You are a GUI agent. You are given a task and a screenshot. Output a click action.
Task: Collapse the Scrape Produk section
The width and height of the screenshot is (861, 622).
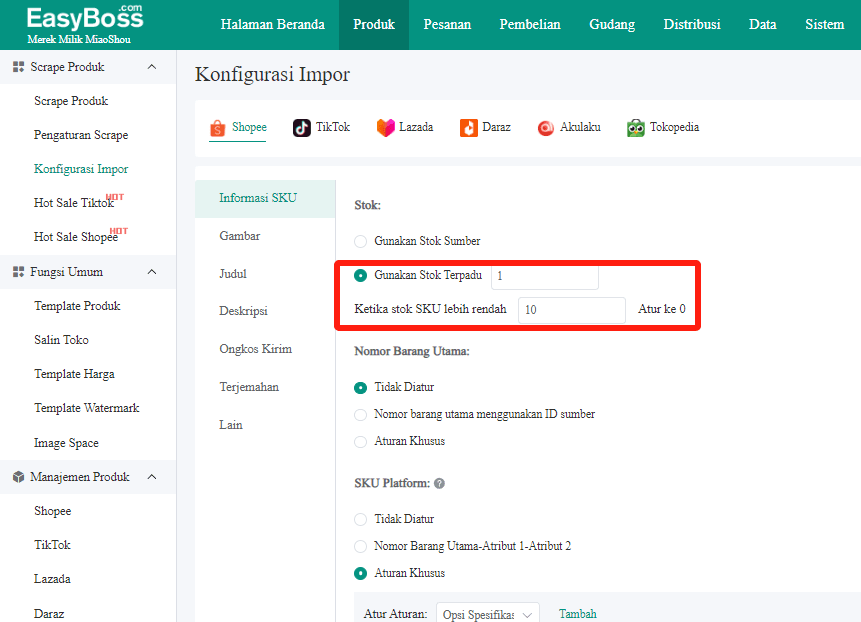click(x=152, y=67)
